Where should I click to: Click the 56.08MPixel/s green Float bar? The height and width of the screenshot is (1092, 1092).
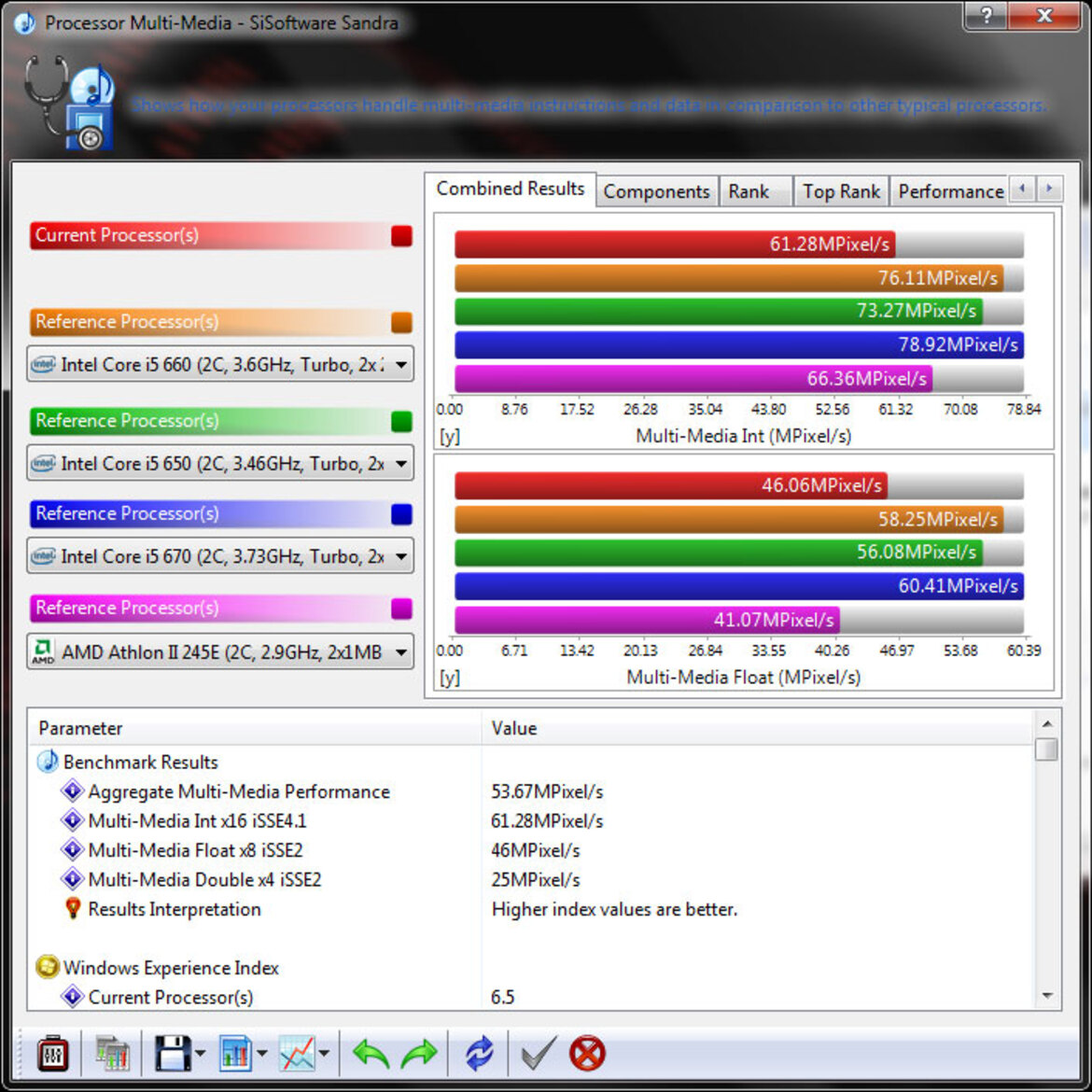click(x=719, y=553)
